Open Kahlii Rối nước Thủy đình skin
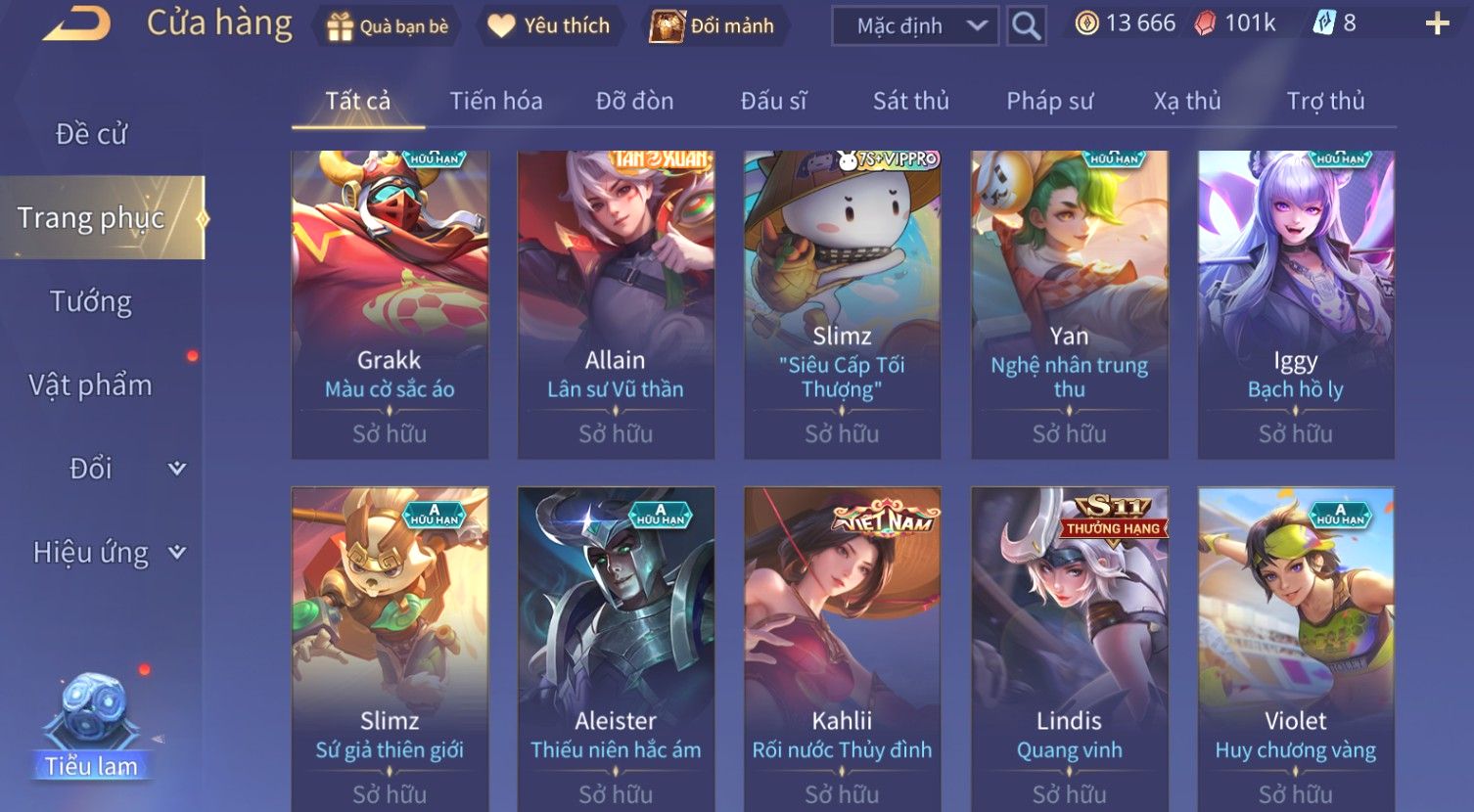This screenshot has height=812, width=1474. 842,649
